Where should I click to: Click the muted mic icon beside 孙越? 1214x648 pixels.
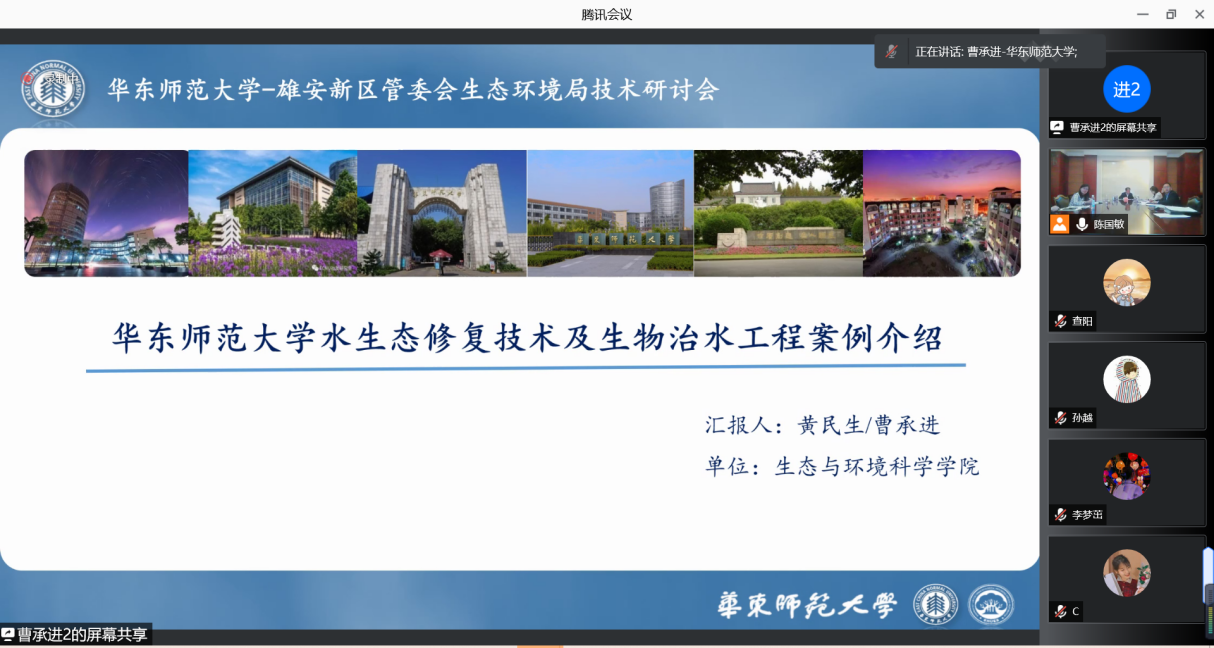(1060, 418)
